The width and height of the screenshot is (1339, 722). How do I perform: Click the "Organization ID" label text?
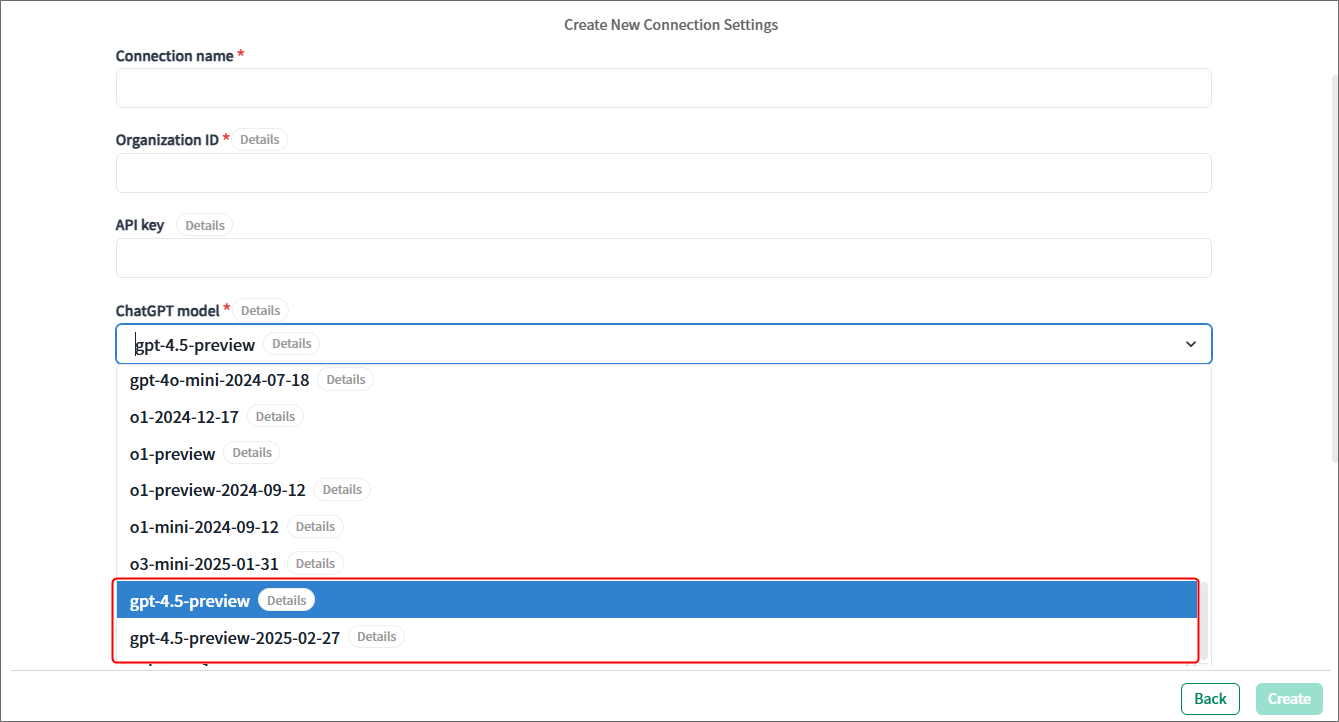[167, 140]
